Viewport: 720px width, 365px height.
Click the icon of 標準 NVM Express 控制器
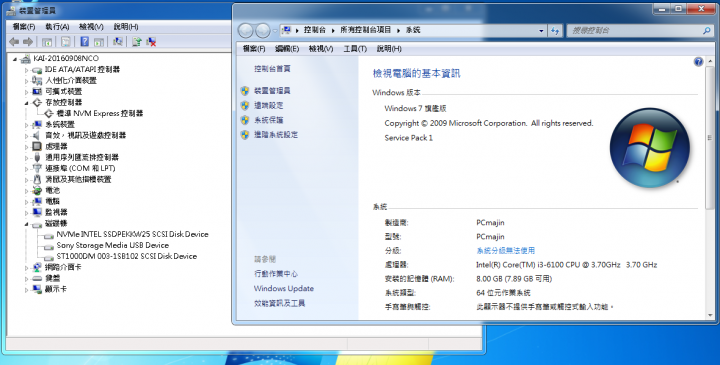coord(48,113)
